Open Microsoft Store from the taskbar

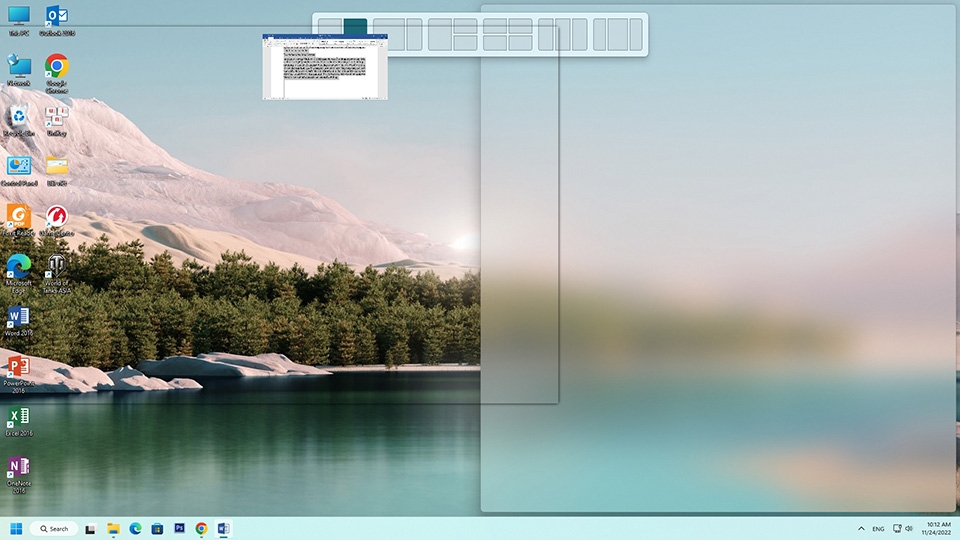[157, 528]
